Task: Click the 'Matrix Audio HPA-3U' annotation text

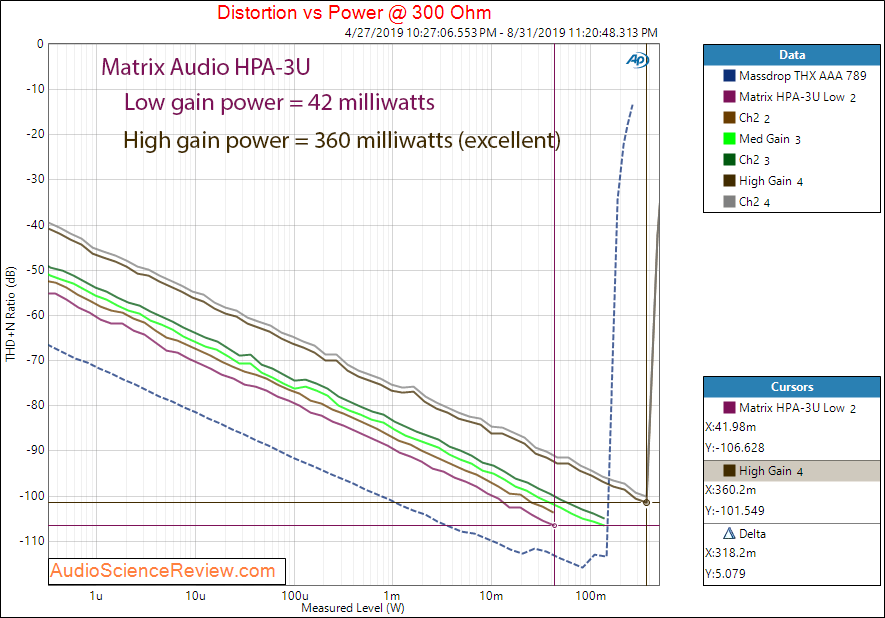Action: [x=205, y=67]
